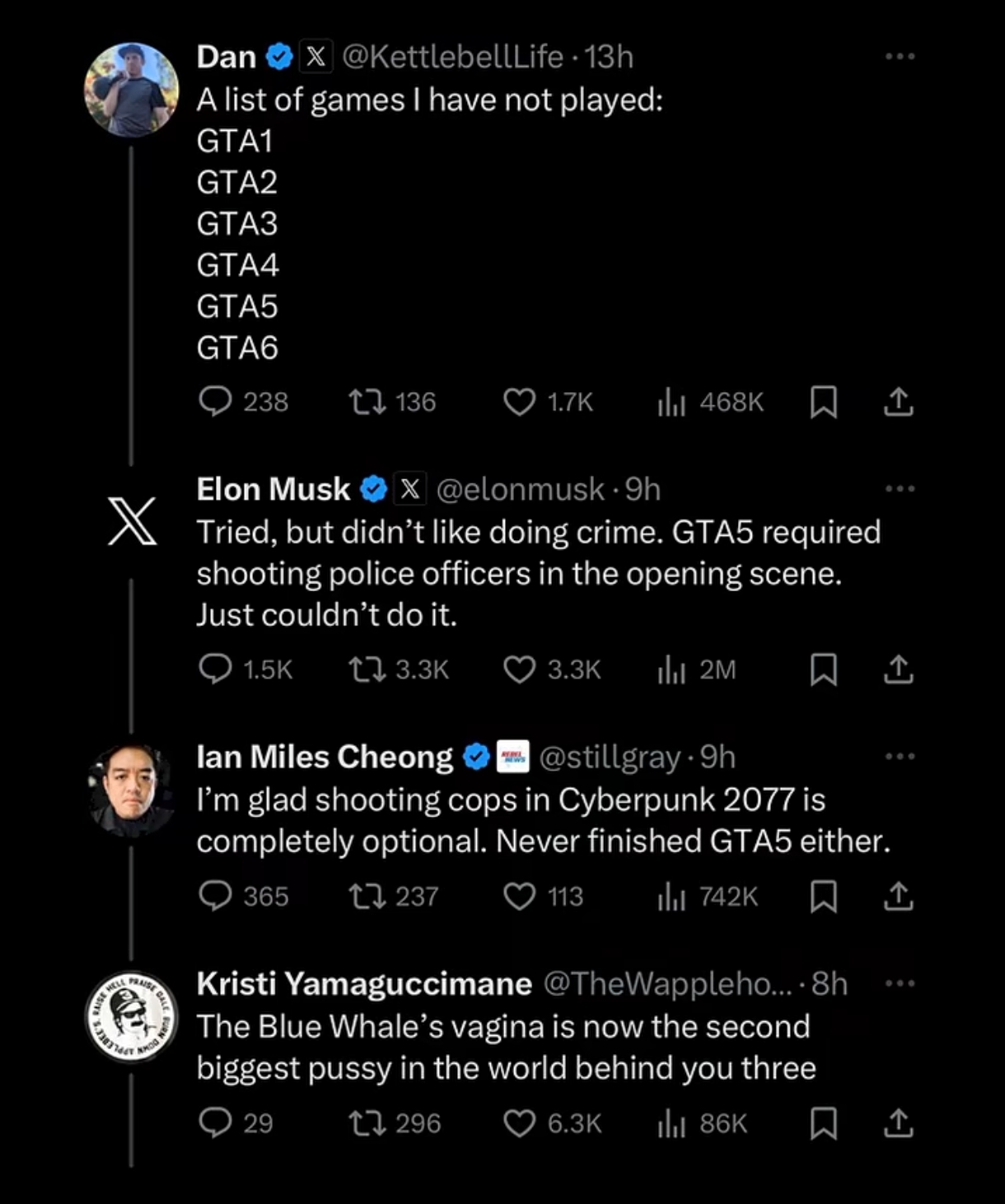Bookmark Kristi Yamaguccimane's tweet
The image size is (1005, 1204).
pyautogui.click(x=824, y=1123)
